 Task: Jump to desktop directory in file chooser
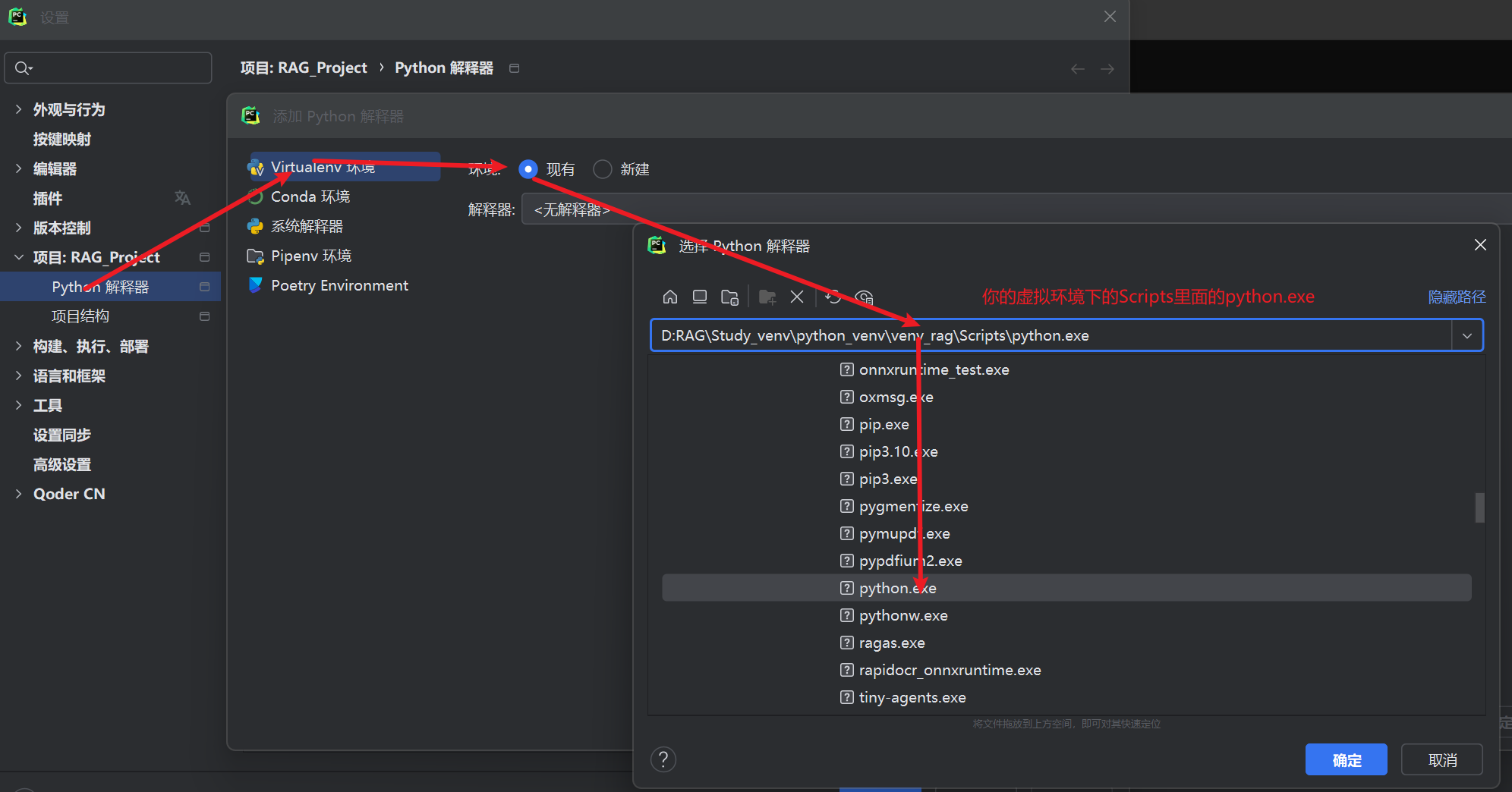[700, 297]
